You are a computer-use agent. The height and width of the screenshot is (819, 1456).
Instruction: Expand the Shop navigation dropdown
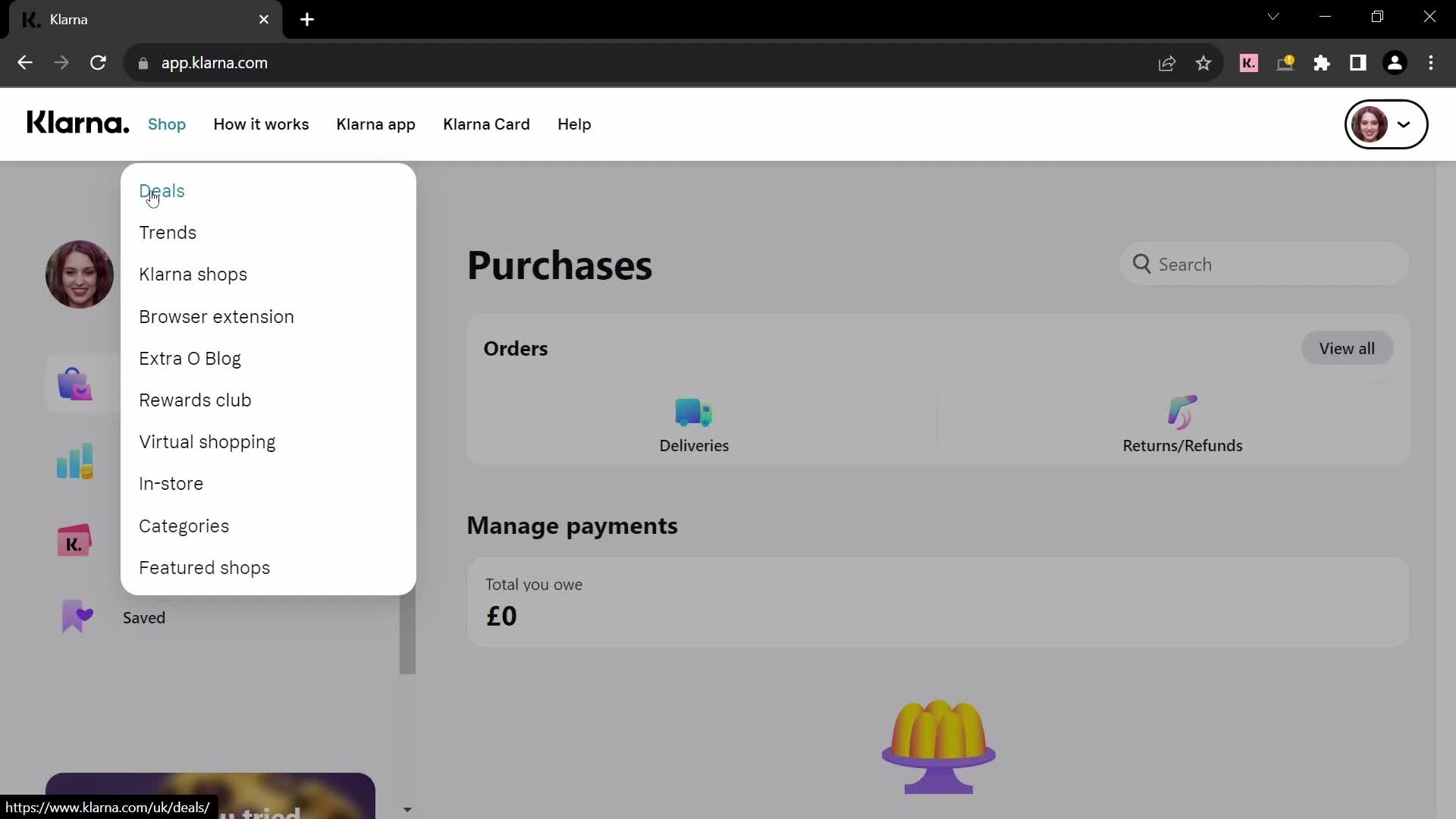(x=167, y=124)
